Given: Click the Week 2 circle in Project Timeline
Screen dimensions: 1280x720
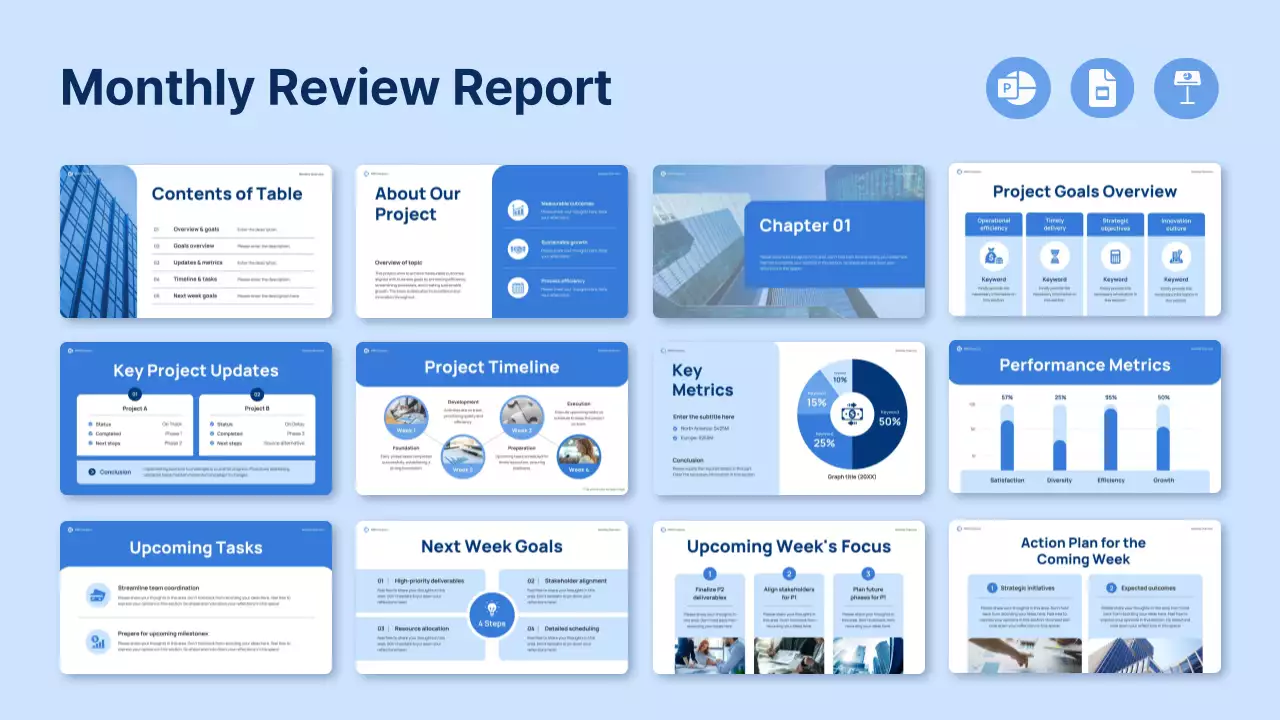Looking at the screenshot, I should pyautogui.click(x=463, y=456).
